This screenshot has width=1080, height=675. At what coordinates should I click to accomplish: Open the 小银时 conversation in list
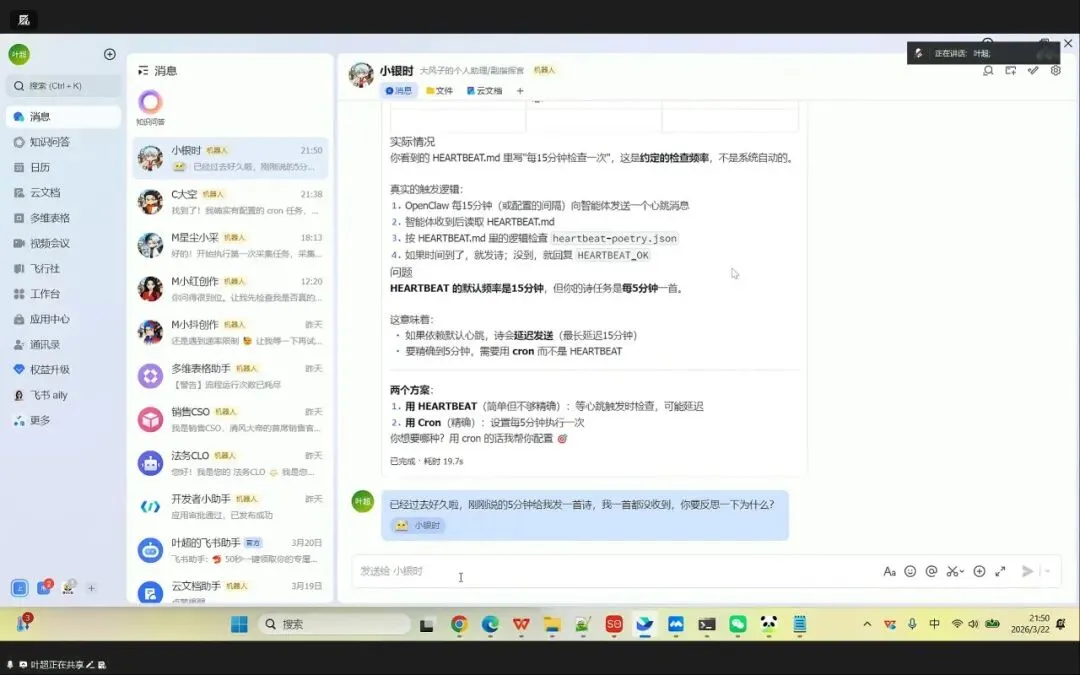(230, 158)
